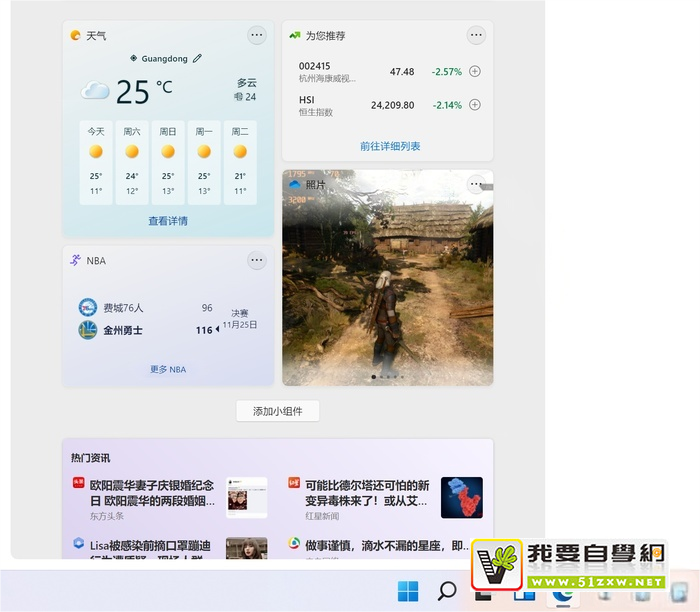Select first photo carousel dot
This screenshot has width=700, height=612.
(374, 377)
